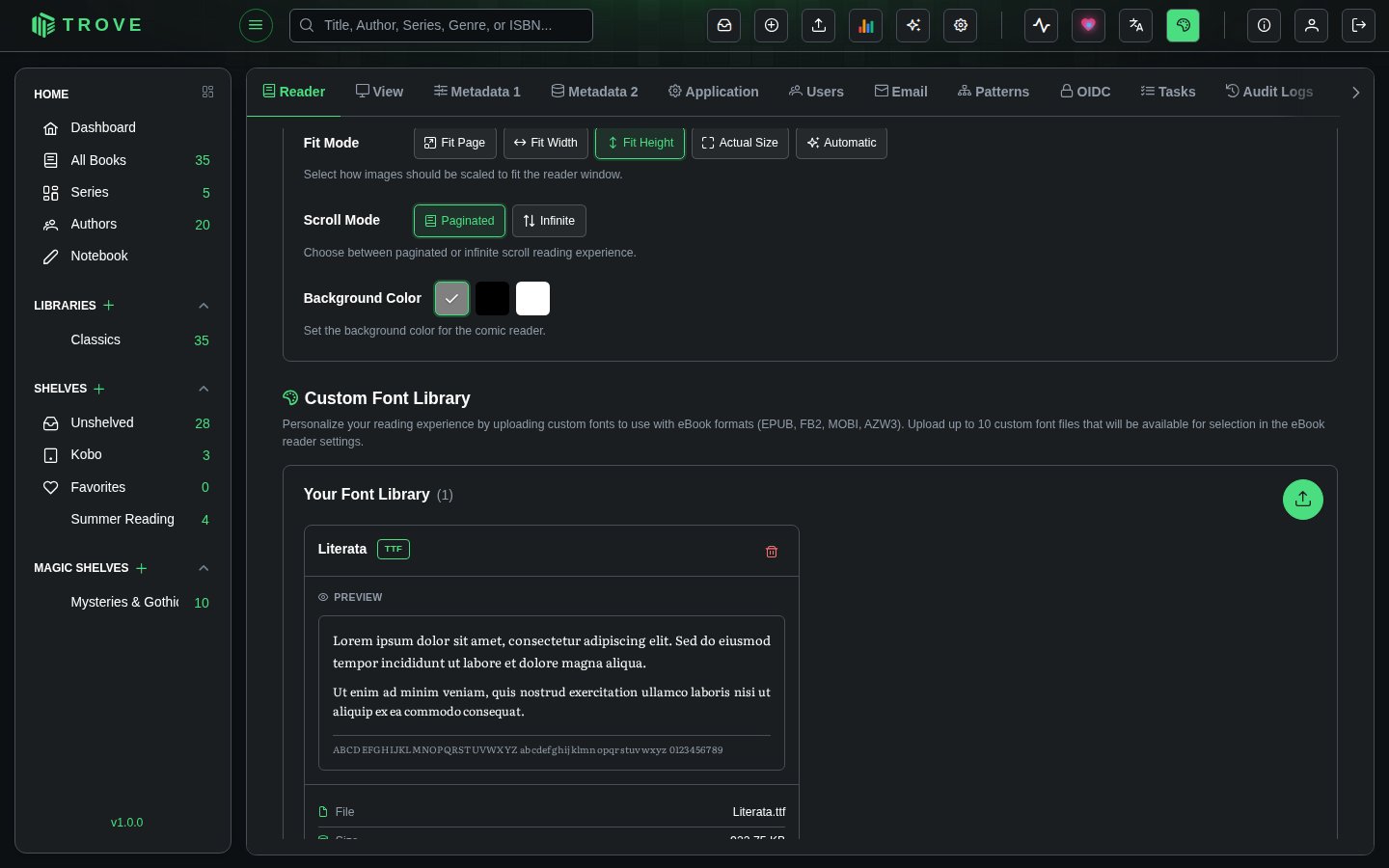Select Automatic fit mode
1389x868 pixels.
(x=841, y=143)
